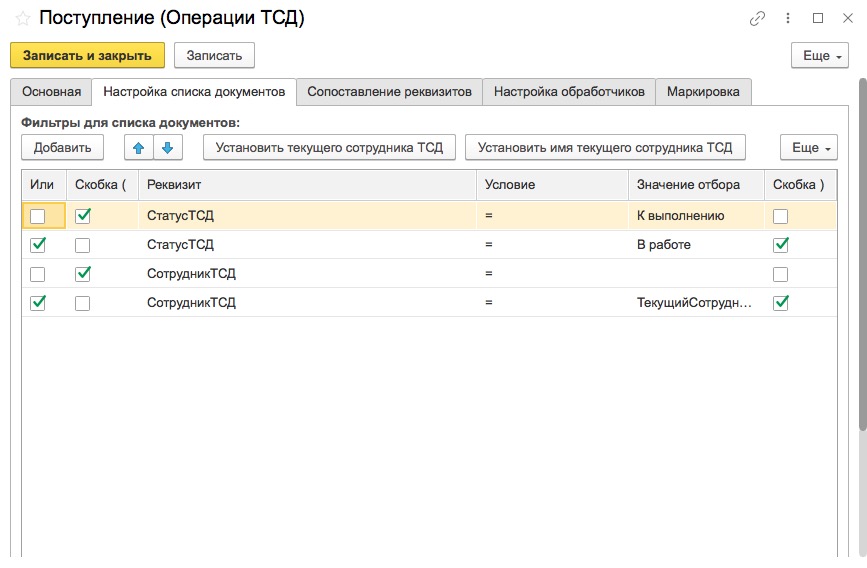Move filter row down with blue arrow
867x568 pixels.
click(168, 148)
